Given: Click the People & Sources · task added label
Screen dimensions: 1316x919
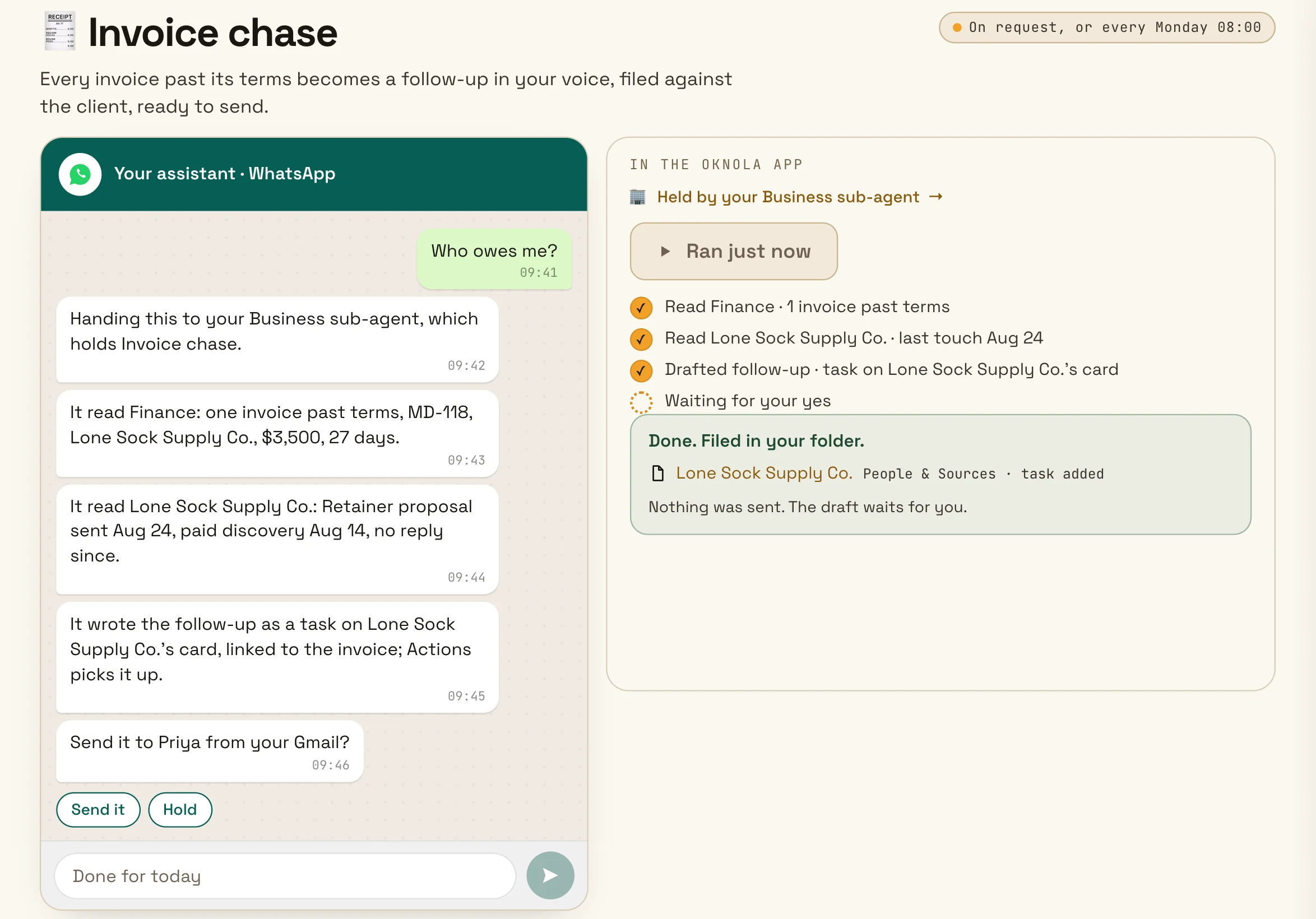Looking at the screenshot, I should 983,474.
